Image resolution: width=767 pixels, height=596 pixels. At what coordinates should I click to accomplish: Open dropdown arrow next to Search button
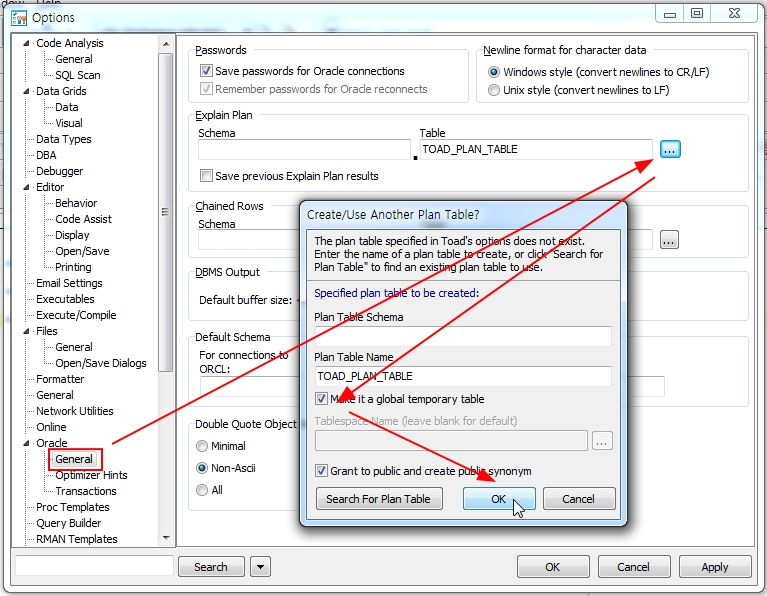click(x=260, y=567)
